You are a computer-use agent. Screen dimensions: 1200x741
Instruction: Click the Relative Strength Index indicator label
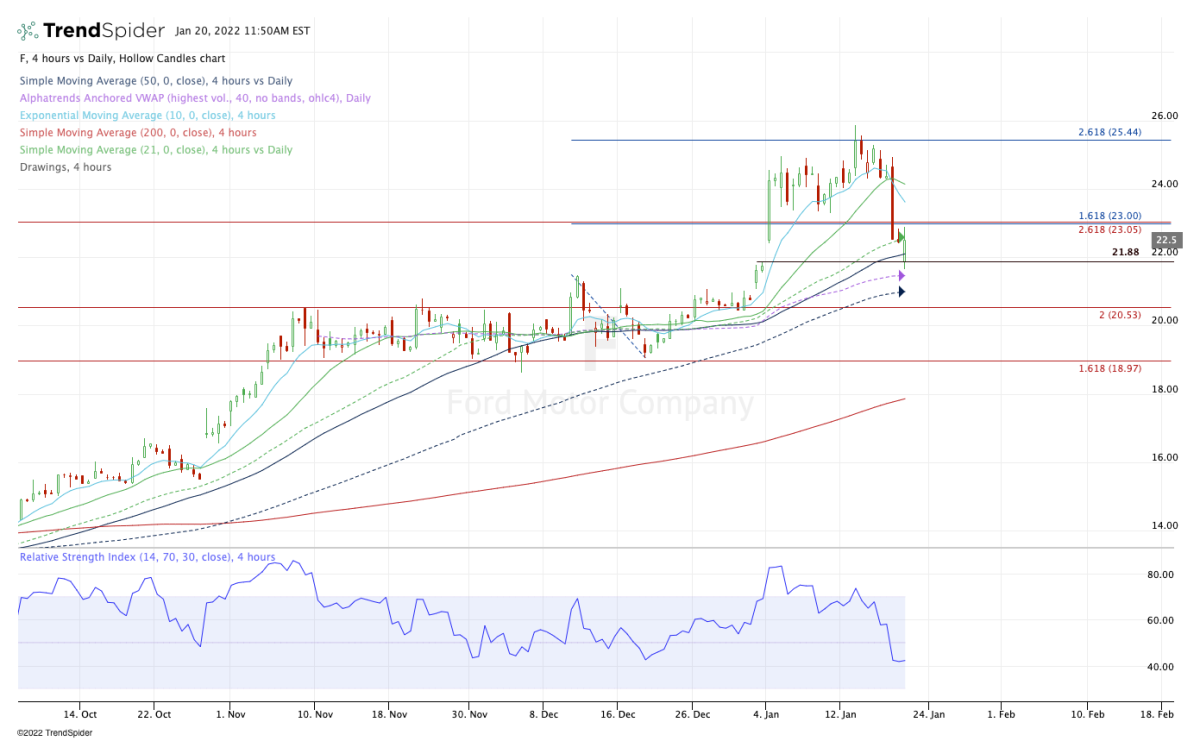point(147,557)
